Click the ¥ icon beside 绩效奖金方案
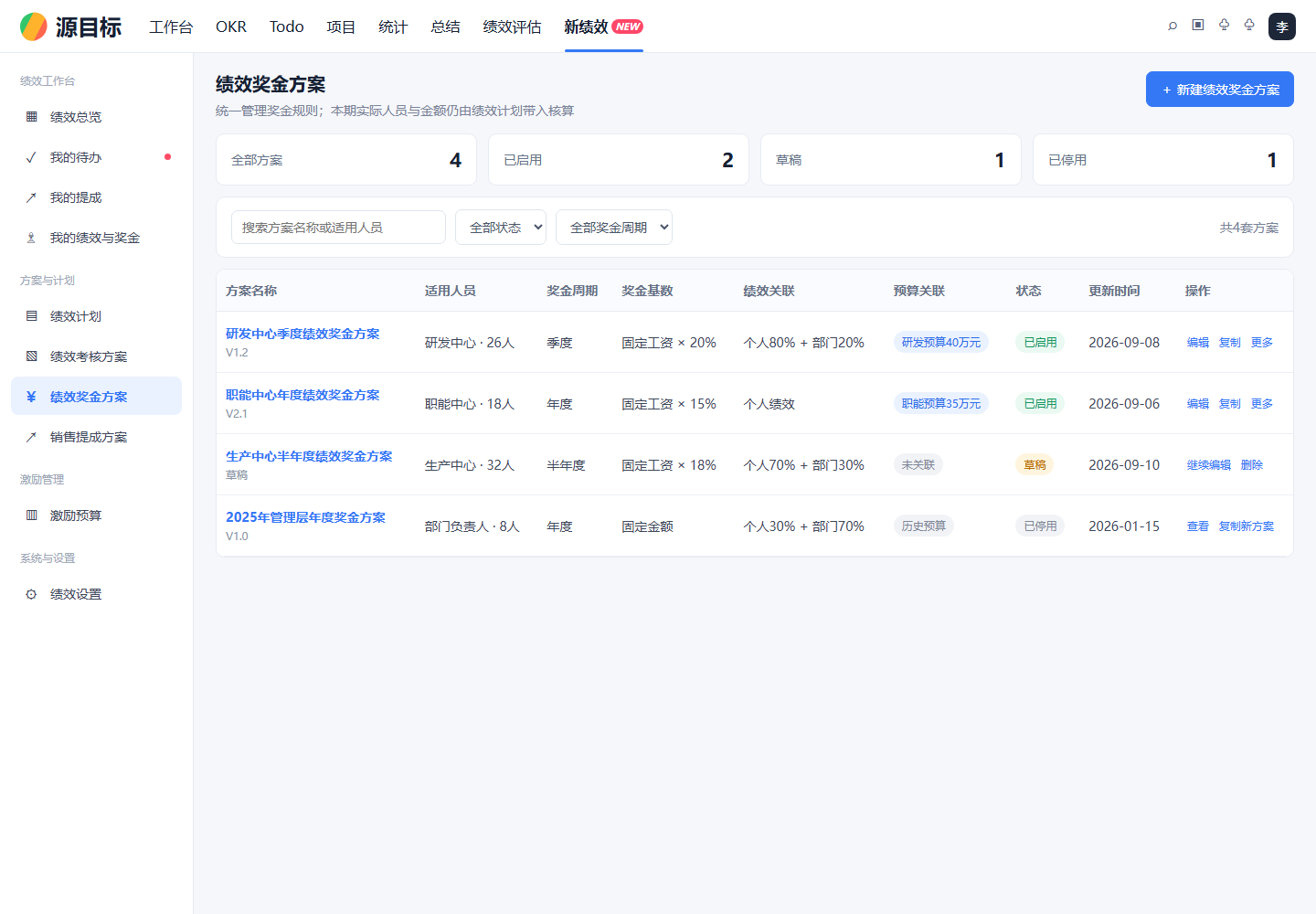The image size is (1316, 914). click(x=32, y=397)
